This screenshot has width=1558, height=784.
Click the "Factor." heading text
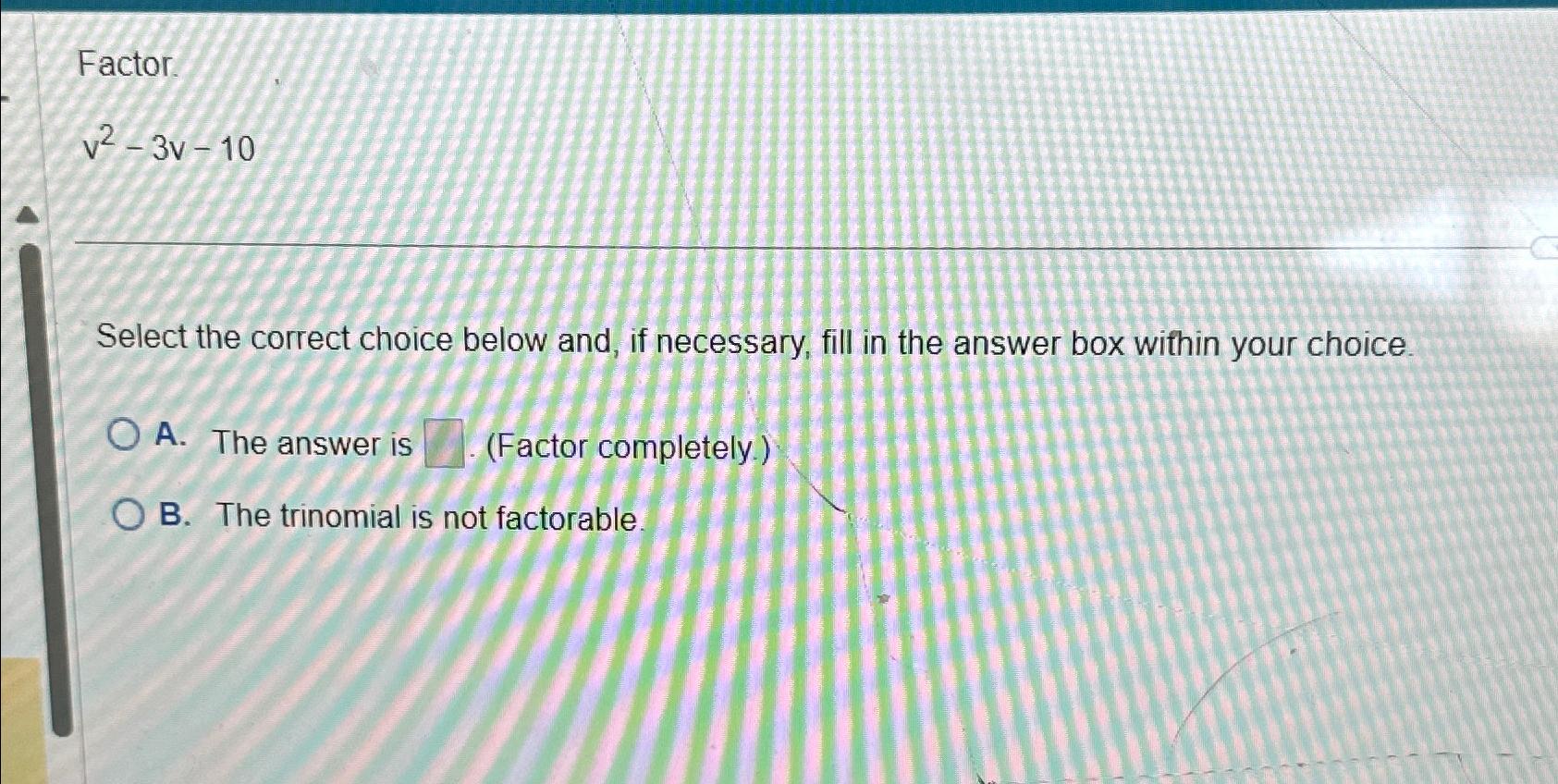tap(127, 64)
